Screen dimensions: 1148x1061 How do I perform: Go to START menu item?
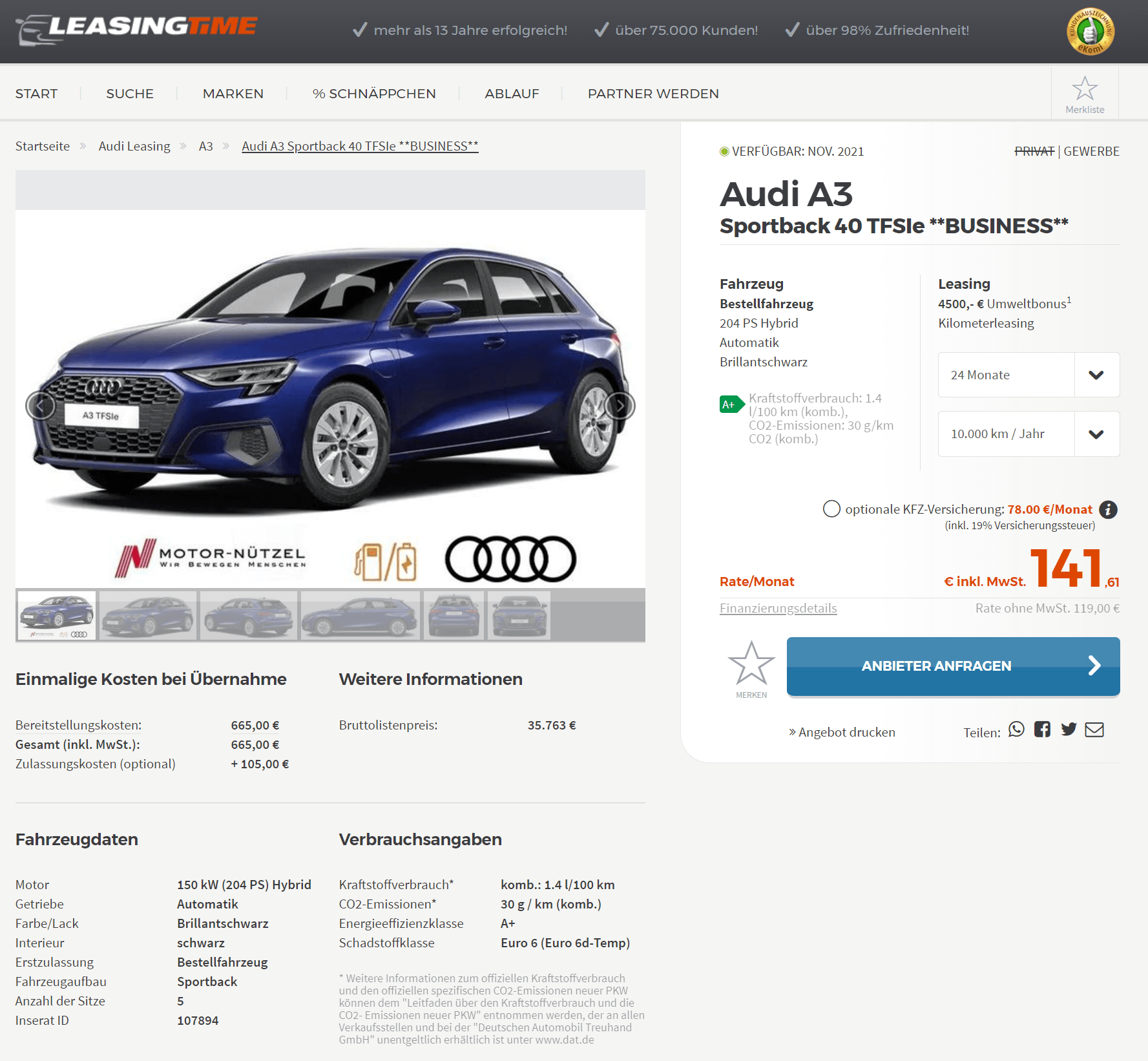pyautogui.click(x=37, y=94)
